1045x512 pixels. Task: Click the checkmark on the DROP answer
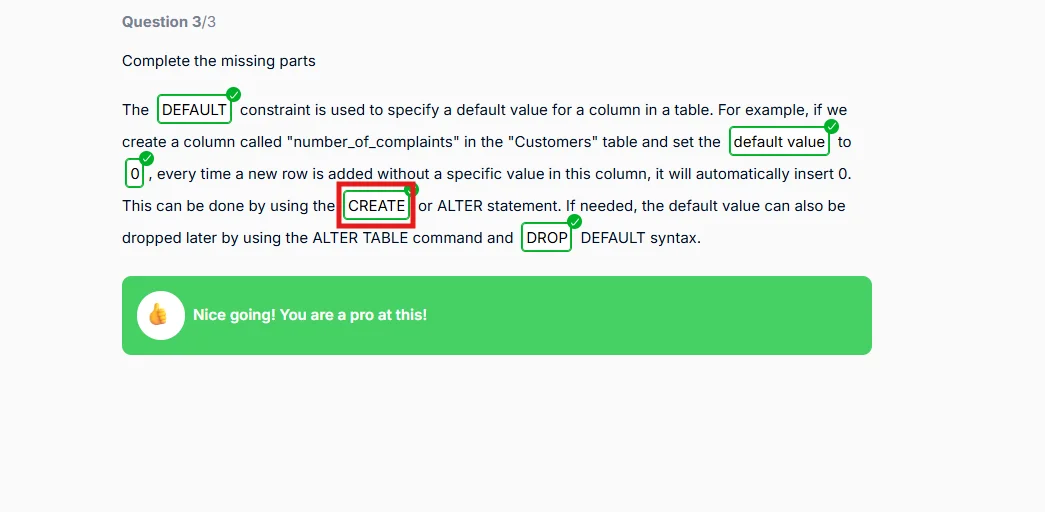(x=574, y=222)
